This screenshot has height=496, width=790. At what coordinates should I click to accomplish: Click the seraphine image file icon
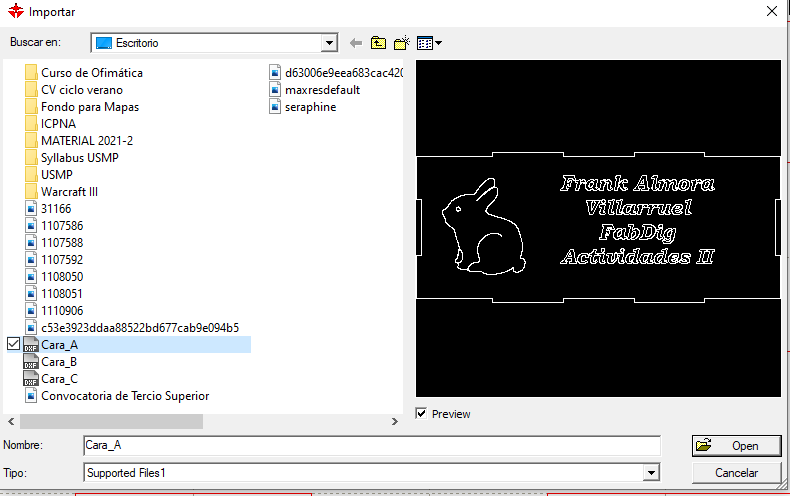coord(275,107)
